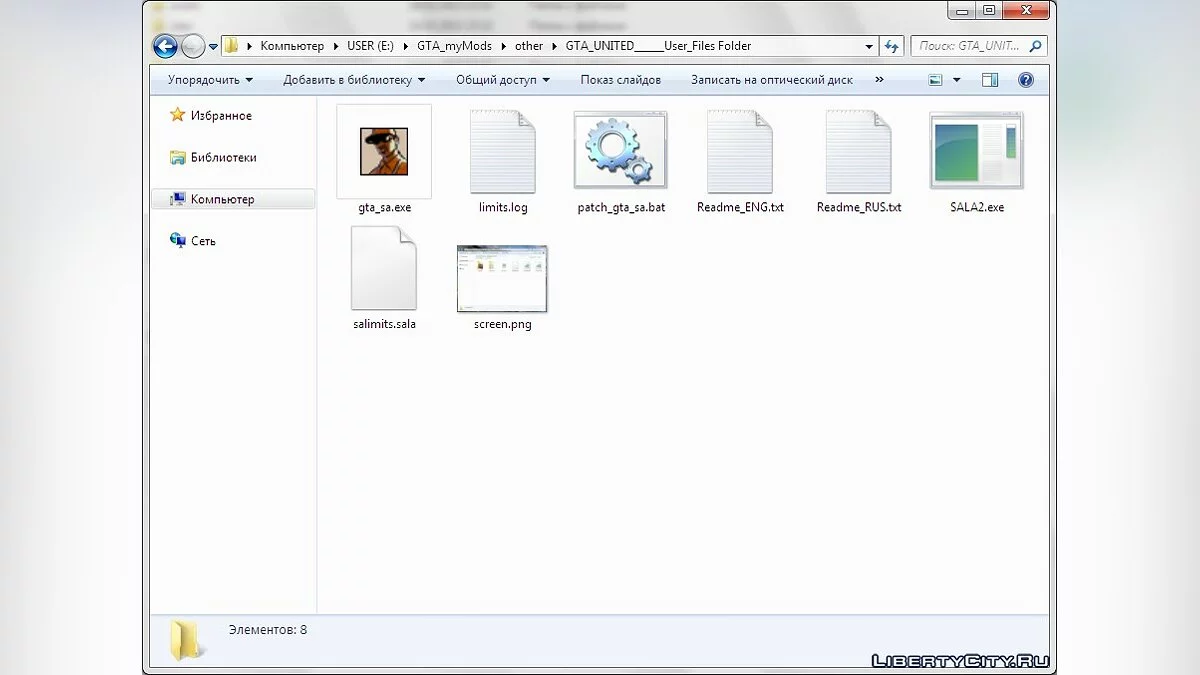Expand the Общий доступ dropdown
Viewport: 1200px width, 675px height.
504,80
